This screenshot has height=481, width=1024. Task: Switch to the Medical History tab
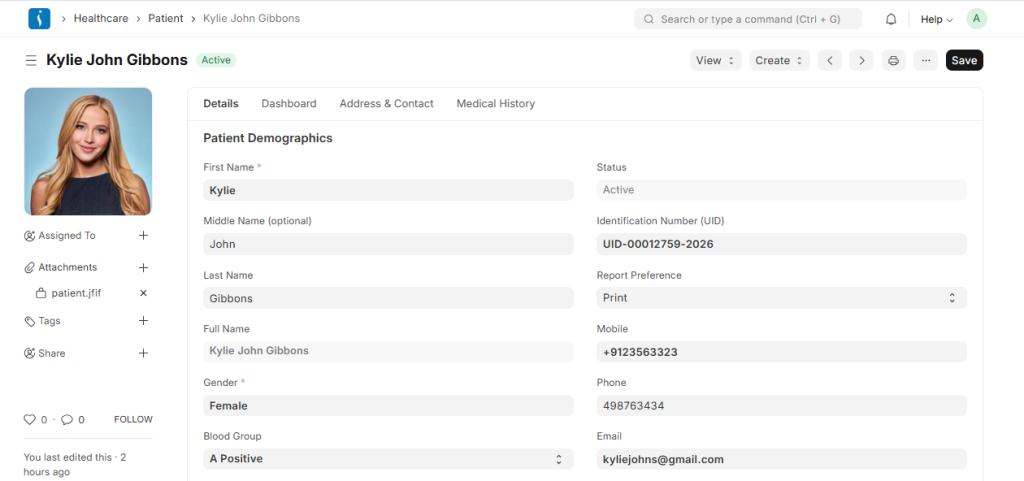[x=495, y=103]
